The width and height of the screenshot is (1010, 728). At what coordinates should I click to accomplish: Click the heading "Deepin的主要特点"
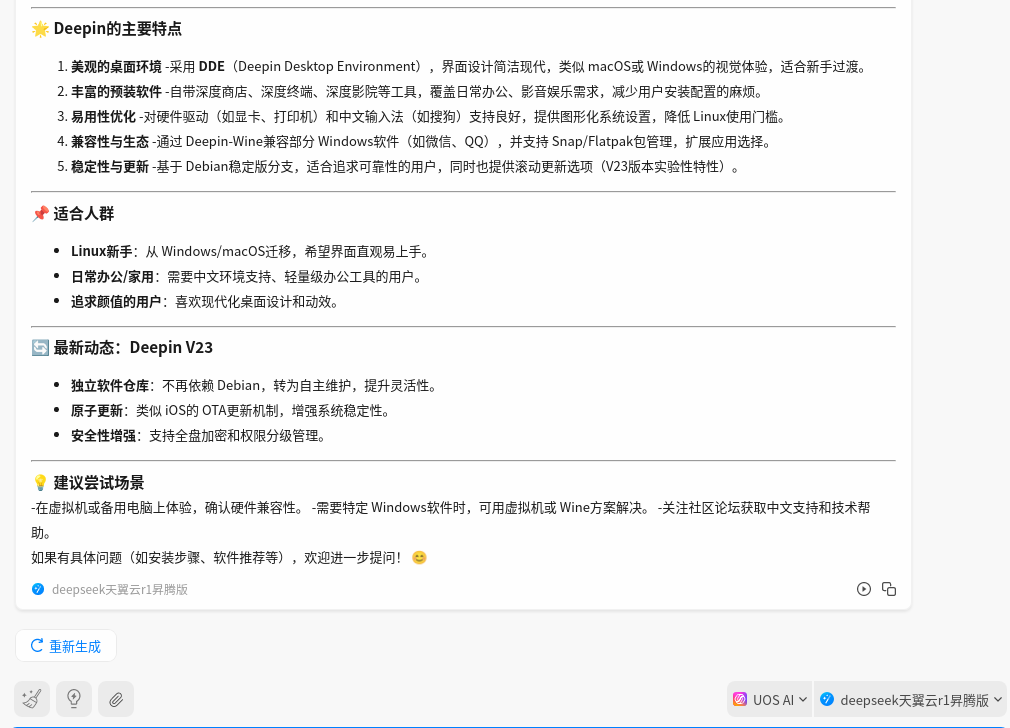point(118,28)
